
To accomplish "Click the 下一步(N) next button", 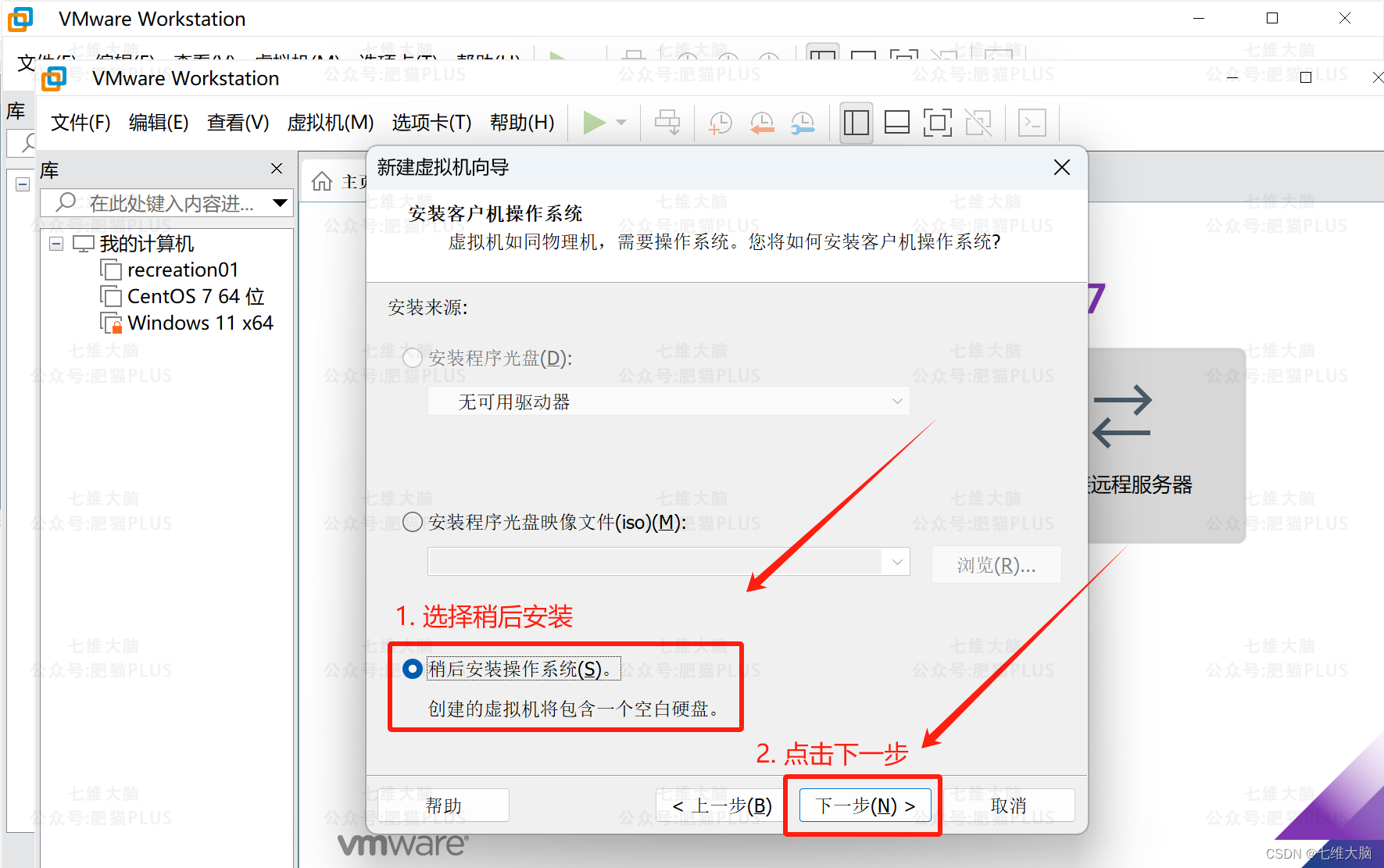I will [x=865, y=805].
